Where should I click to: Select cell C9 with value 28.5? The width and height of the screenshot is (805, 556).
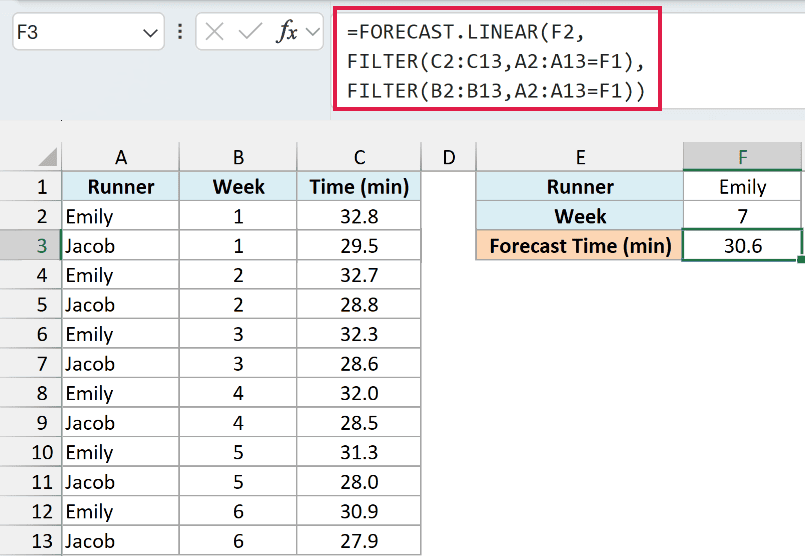click(359, 423)
